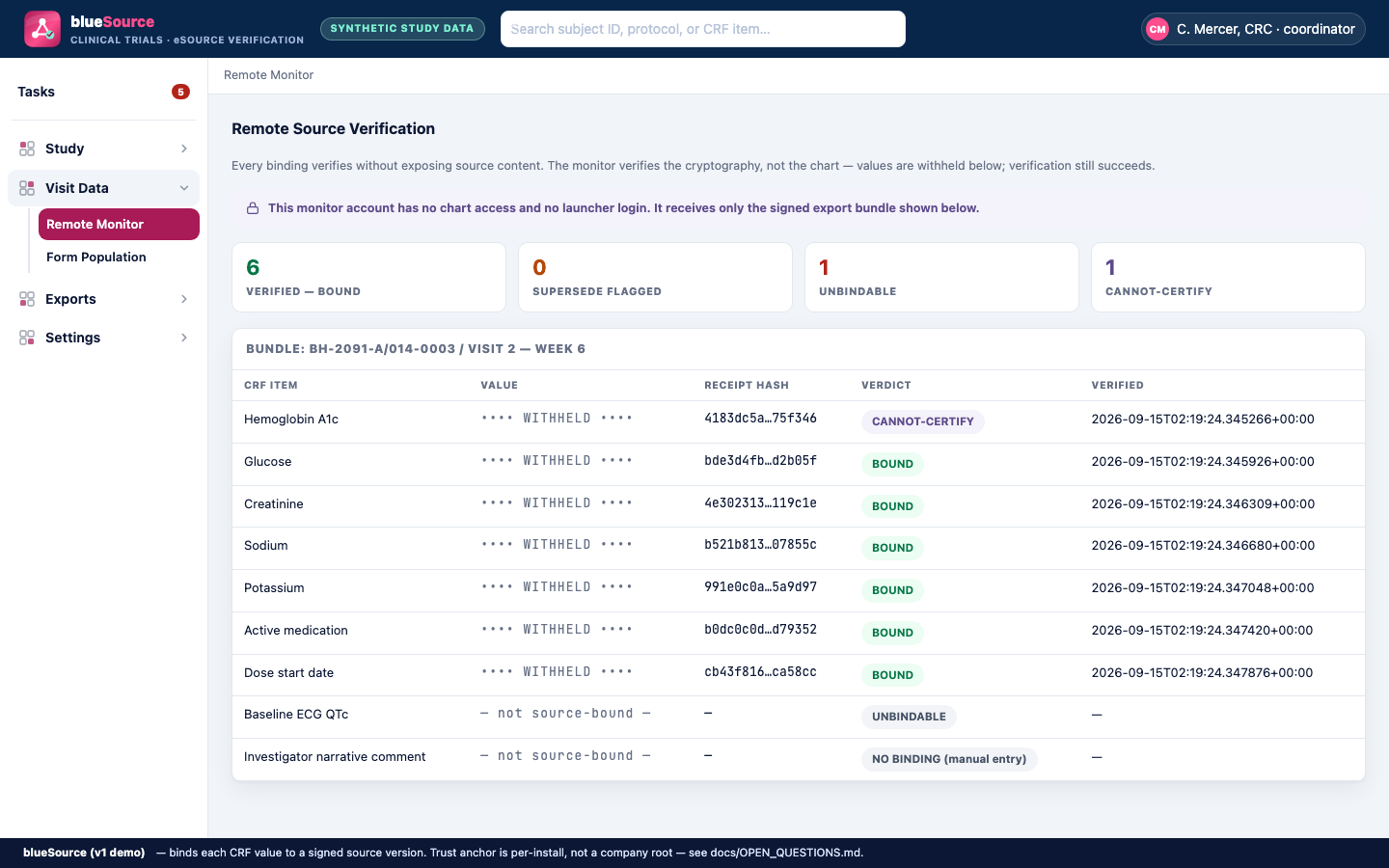The width and height of the screenshot is (1389, 868).
Task: Click the lock icon in monitor notice
Action: (253, 208)
